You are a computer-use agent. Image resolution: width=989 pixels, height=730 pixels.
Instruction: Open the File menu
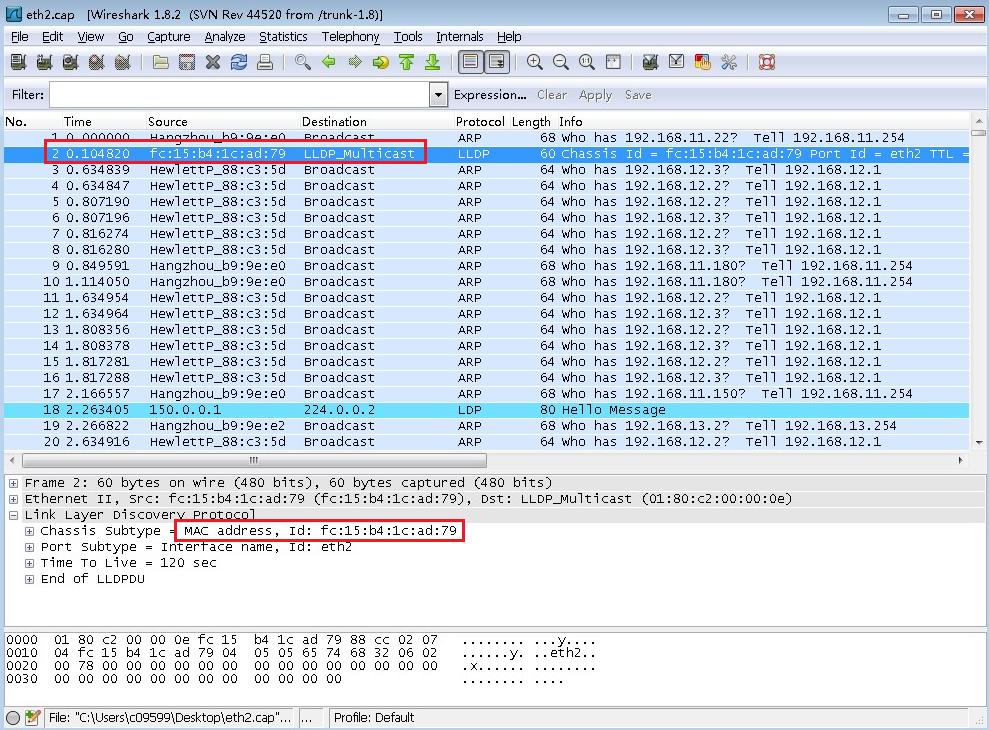coord(20,37)
